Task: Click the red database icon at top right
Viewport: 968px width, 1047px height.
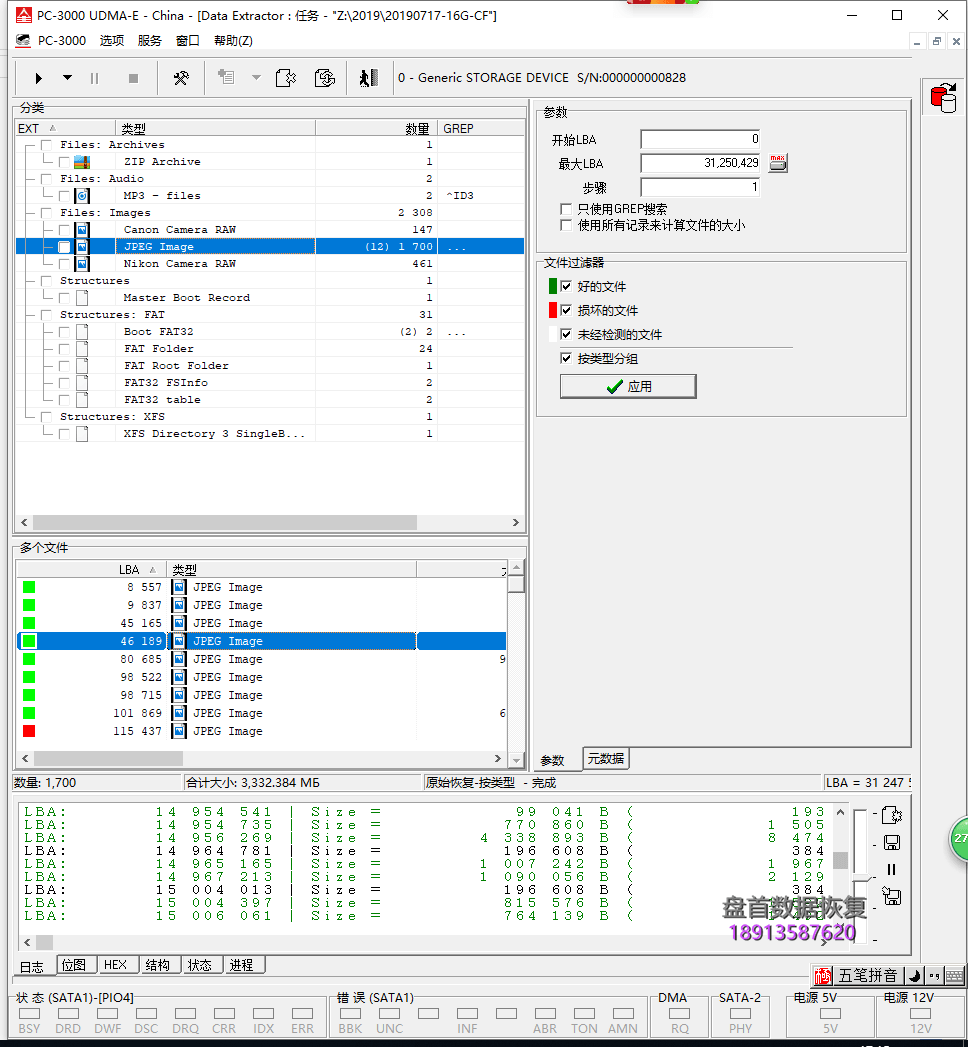Action: 943,97
